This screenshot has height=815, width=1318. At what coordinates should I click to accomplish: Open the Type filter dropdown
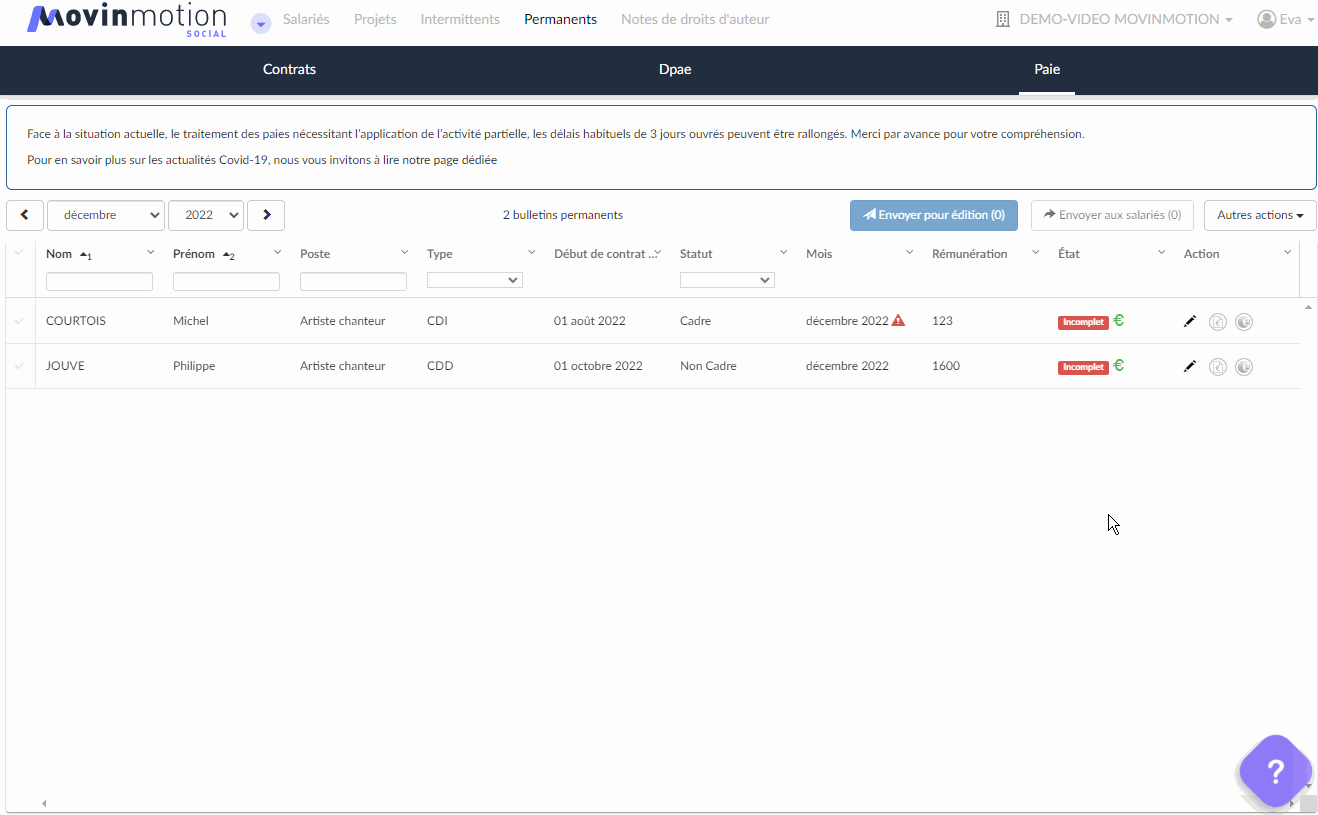tap(475, 281)
